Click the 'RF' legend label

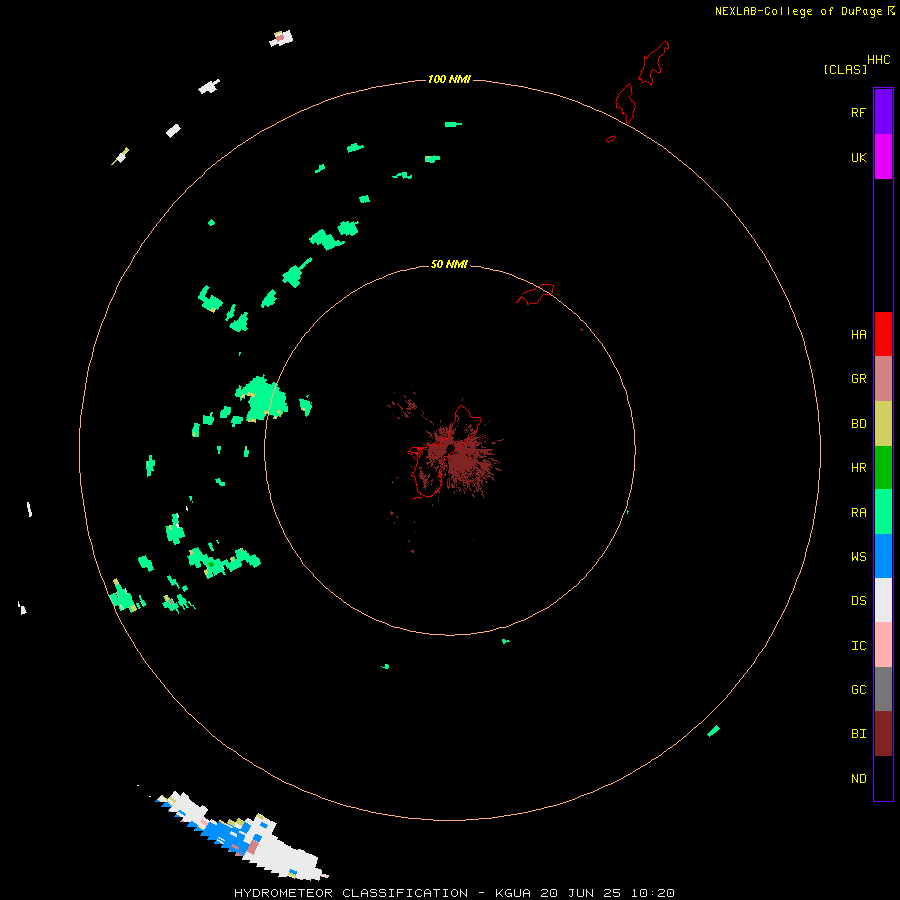click(x=858, y=112)
